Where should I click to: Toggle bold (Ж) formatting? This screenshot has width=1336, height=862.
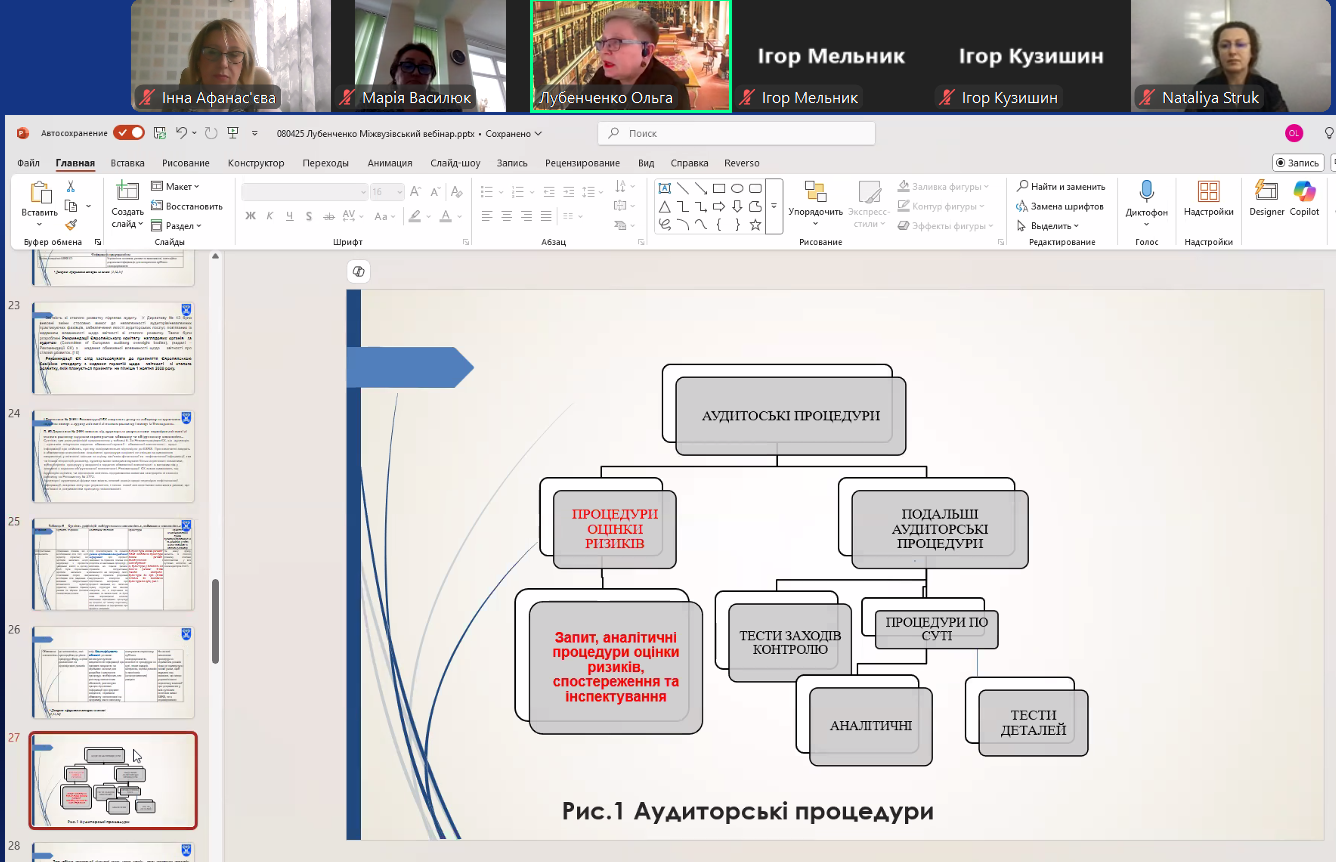[x=251, y=216]
